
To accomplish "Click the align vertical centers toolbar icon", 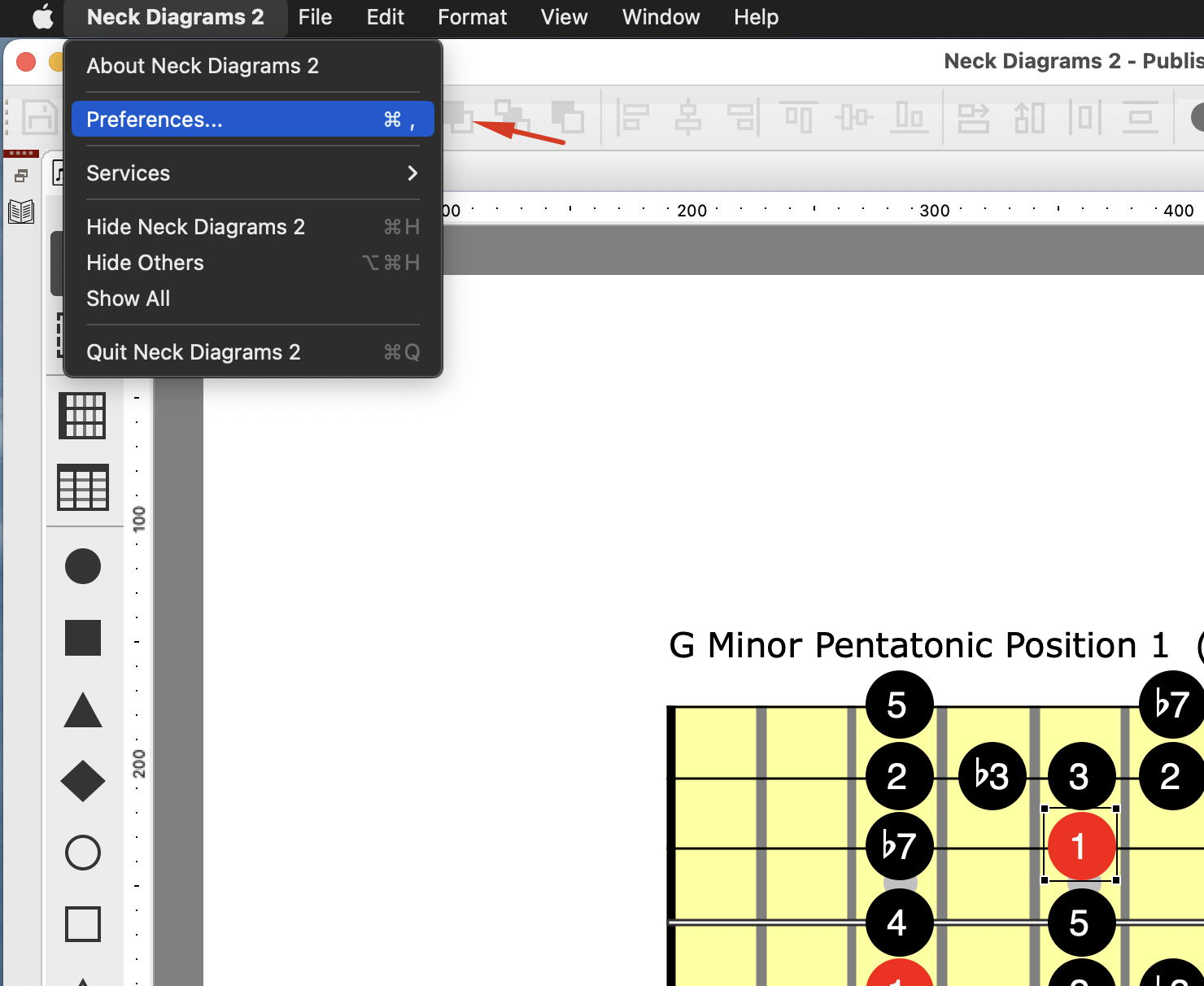I will (854, 117).
